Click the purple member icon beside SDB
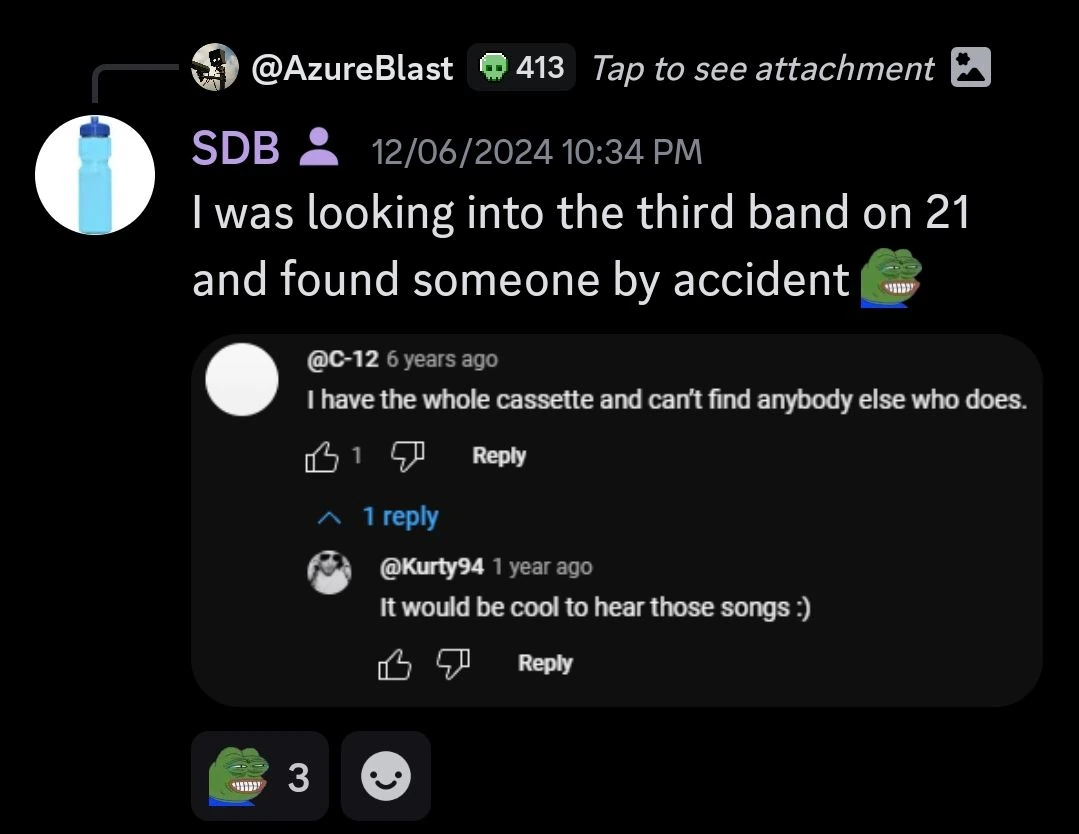 [x=319, y=150]
